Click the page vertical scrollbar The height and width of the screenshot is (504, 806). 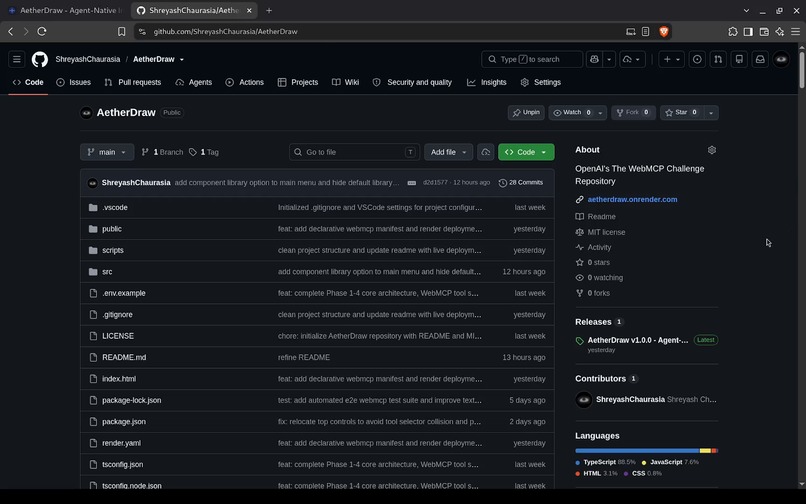point(801,69)
